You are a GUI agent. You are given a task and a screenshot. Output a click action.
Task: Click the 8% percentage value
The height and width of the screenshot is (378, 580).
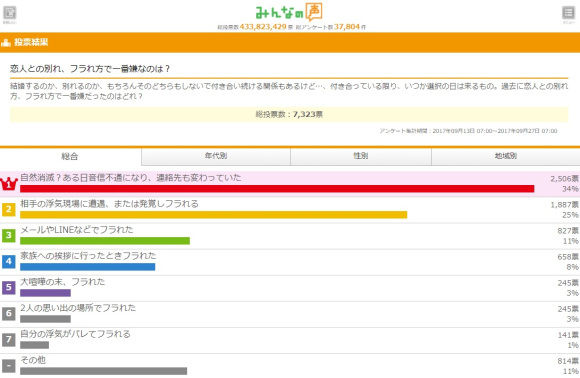[572, 267]
